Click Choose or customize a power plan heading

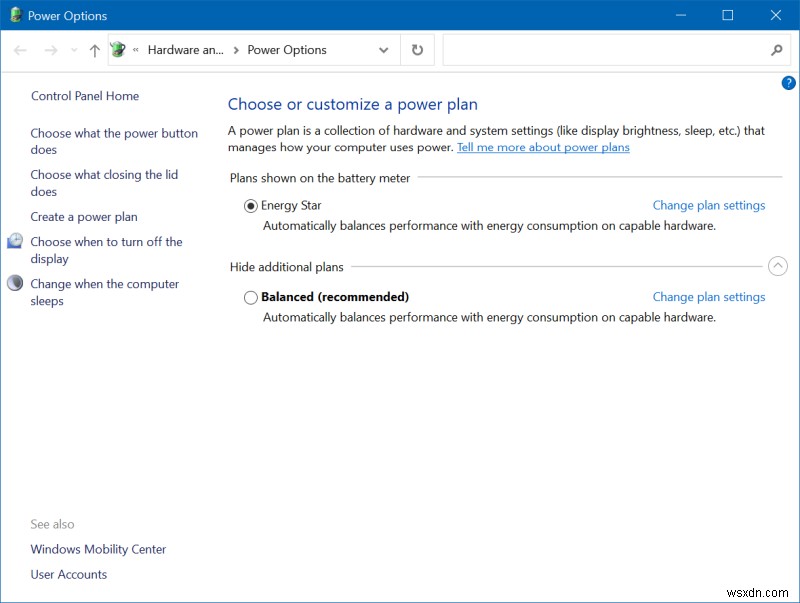point(353,105)
